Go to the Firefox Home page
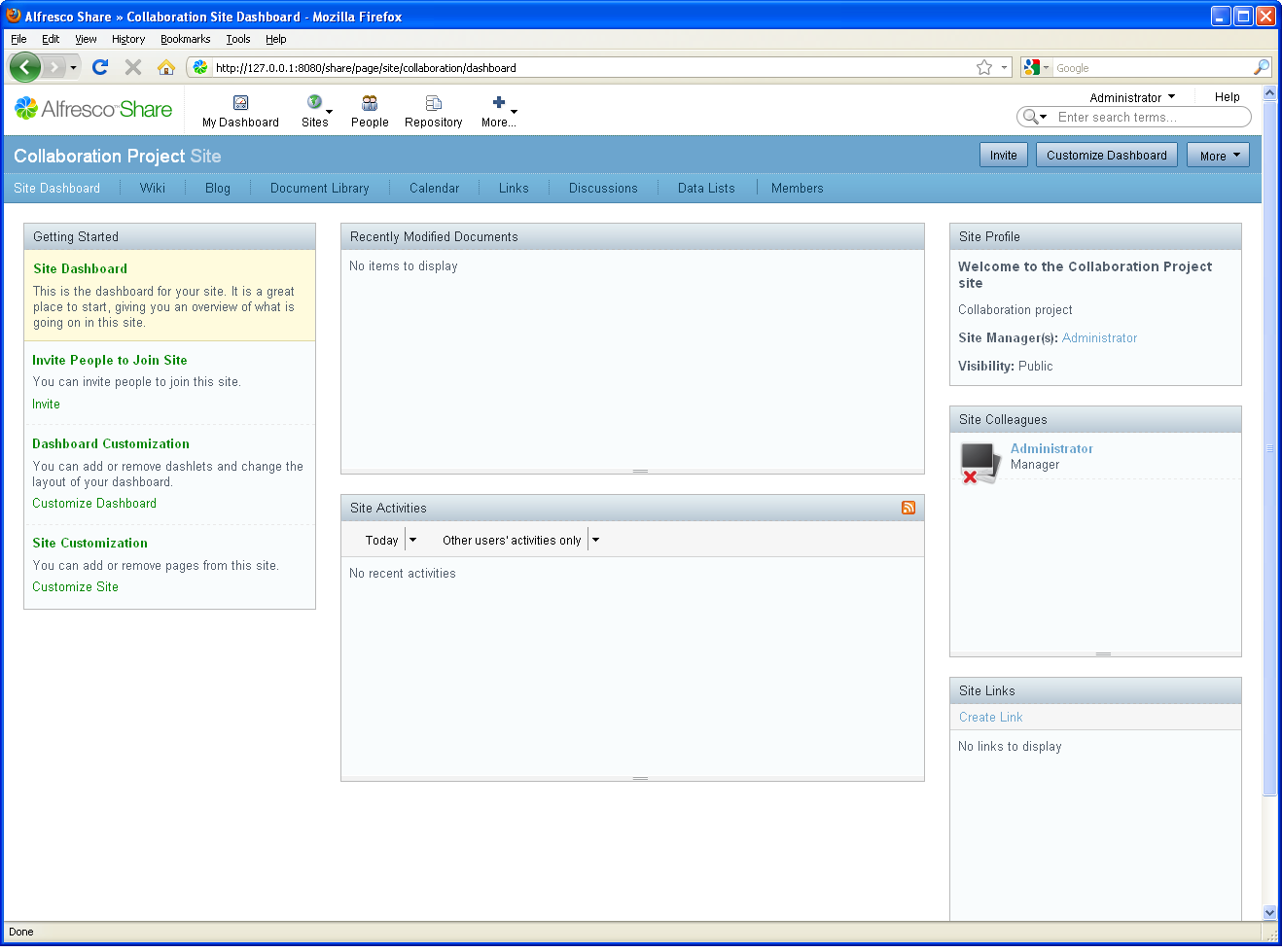 tap(166, 67)
